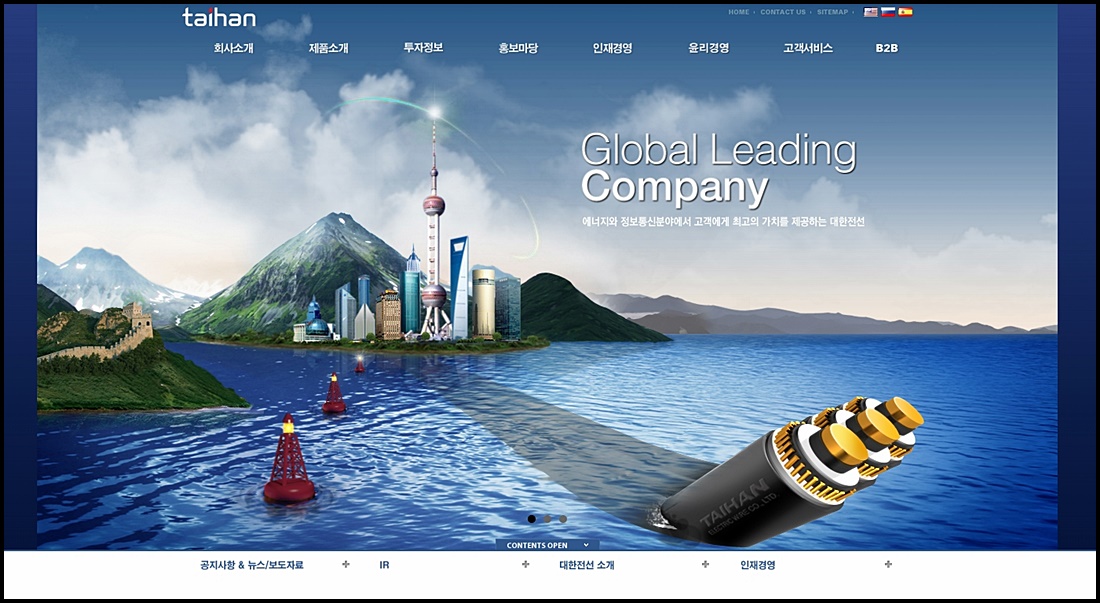Expand plus icon beside bottom 인재경영

(x=888, y=564)
